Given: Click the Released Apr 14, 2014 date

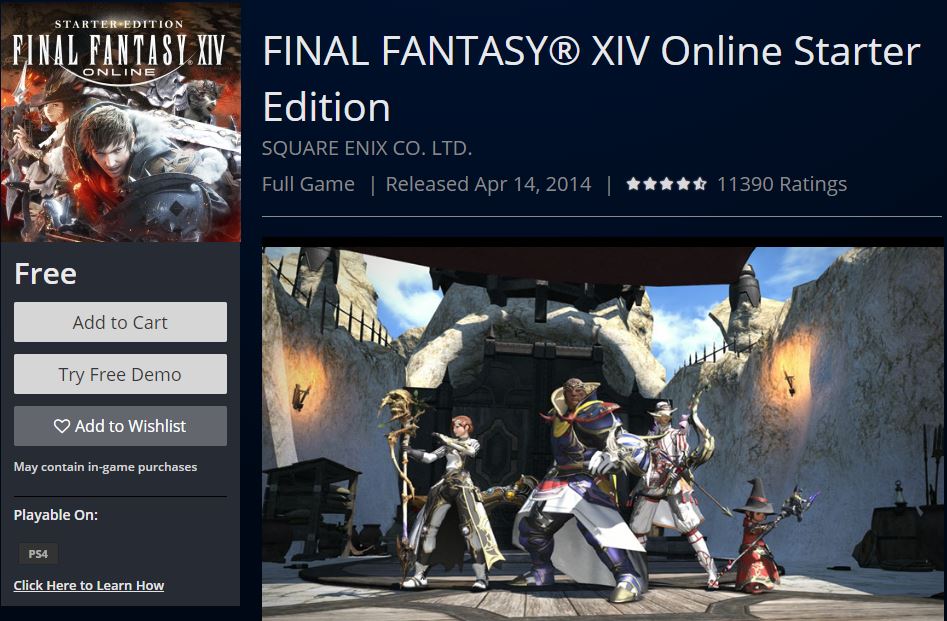Looking at the screenshot, I should [x=489, y=184].
